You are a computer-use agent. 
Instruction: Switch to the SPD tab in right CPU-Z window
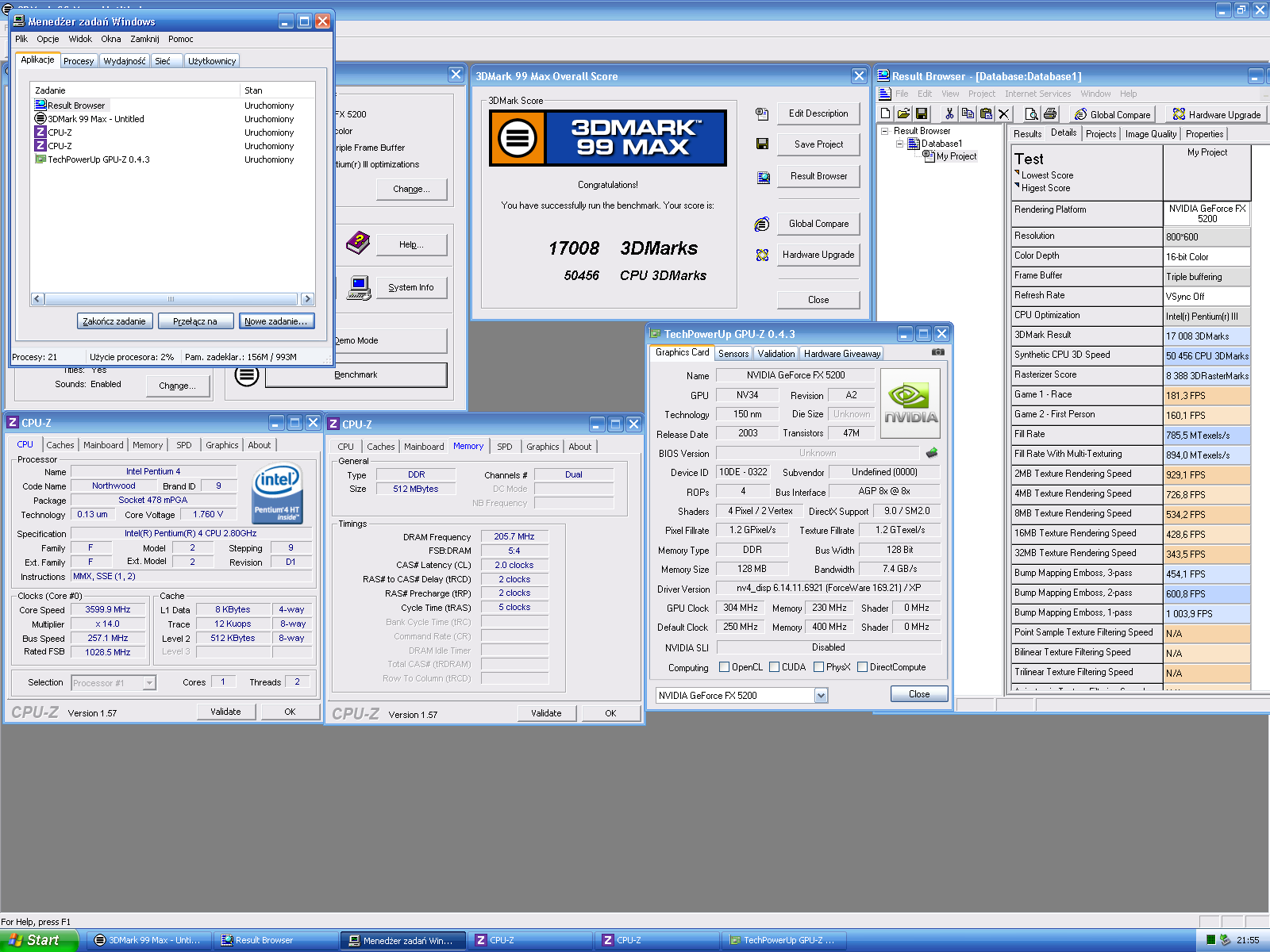[x=505, y=447]
